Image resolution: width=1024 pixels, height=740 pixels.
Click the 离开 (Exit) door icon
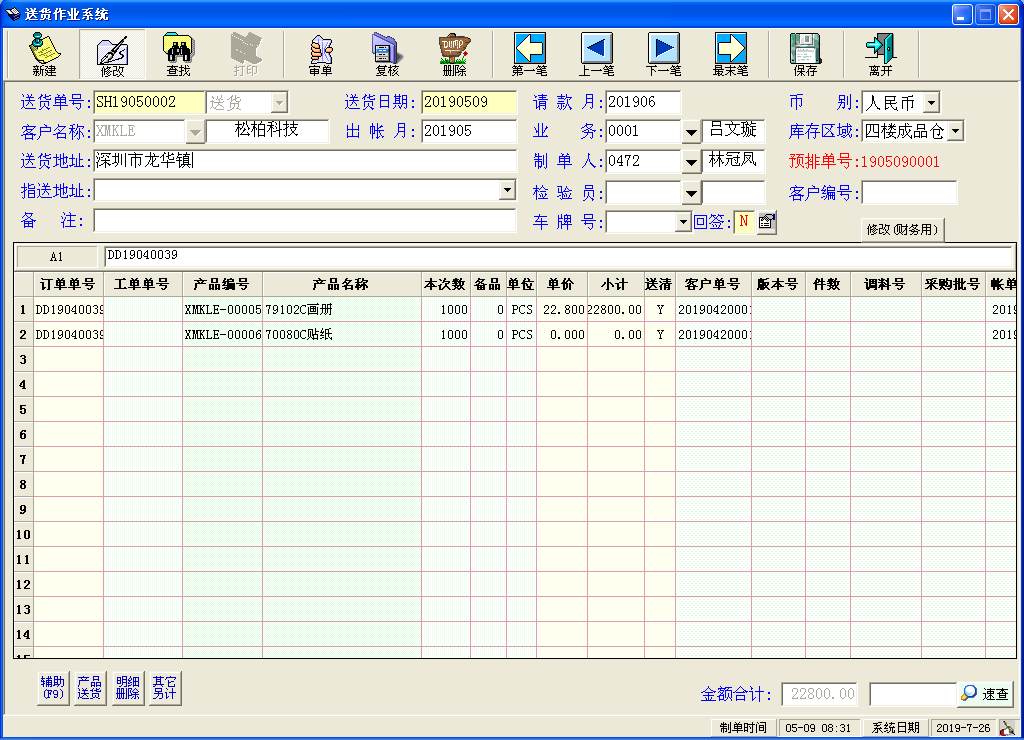tap(880, 54)
